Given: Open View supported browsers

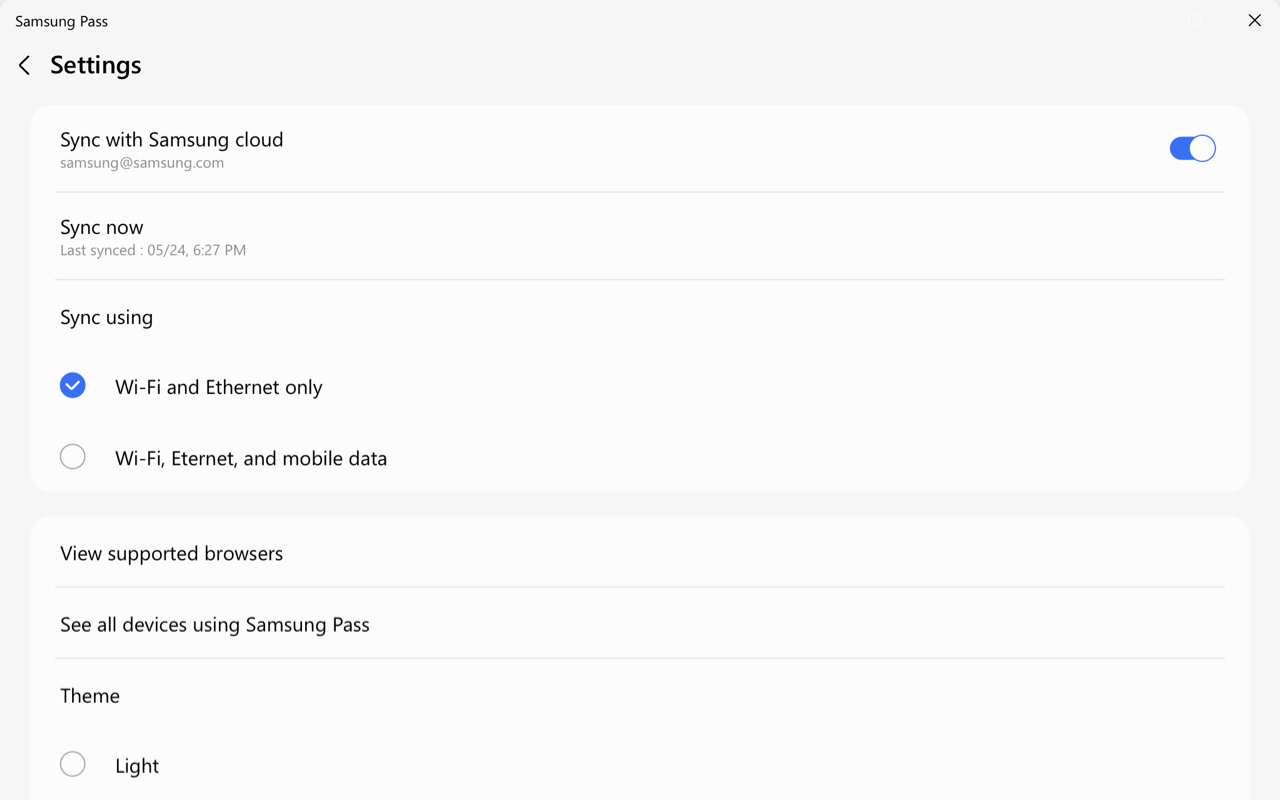Looking at the screenshot, I should (171, 554).
